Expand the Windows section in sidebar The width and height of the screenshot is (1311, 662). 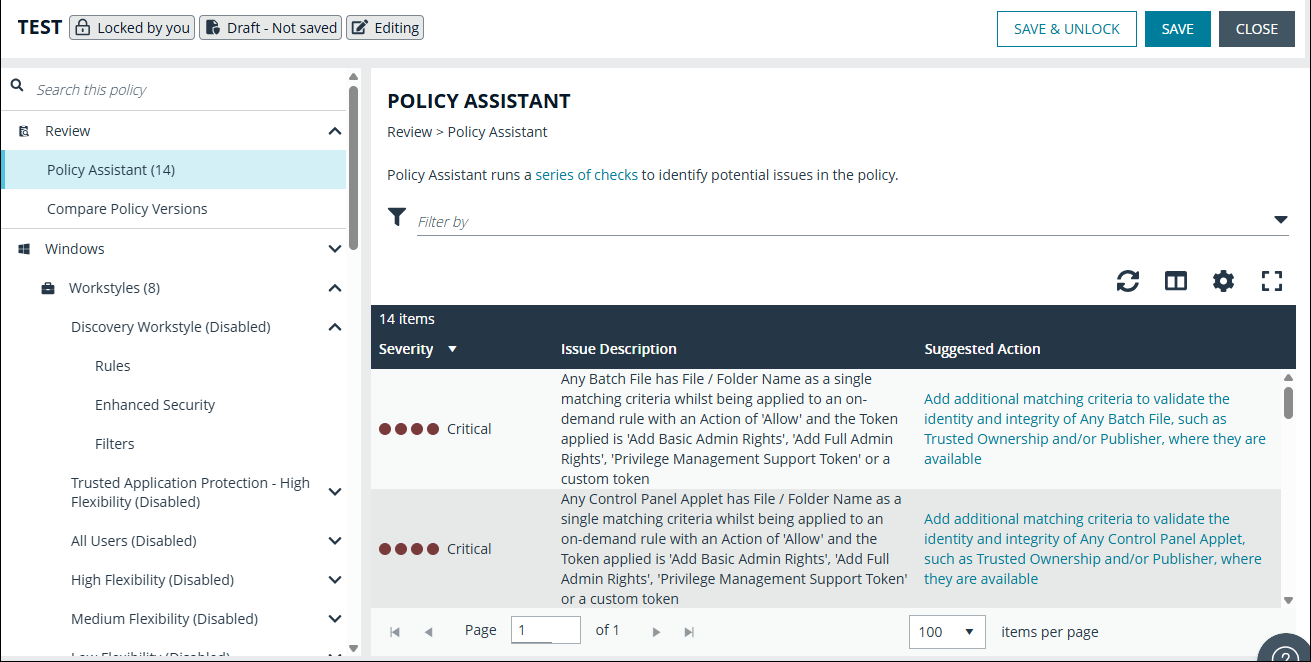335,248
